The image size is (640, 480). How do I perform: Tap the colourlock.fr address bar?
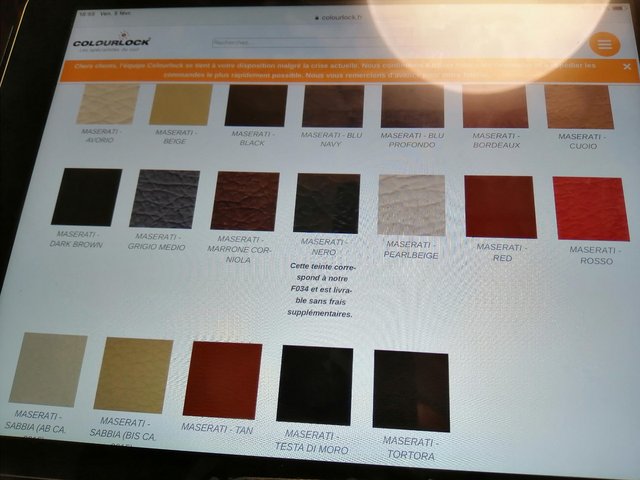click(338, 18)
